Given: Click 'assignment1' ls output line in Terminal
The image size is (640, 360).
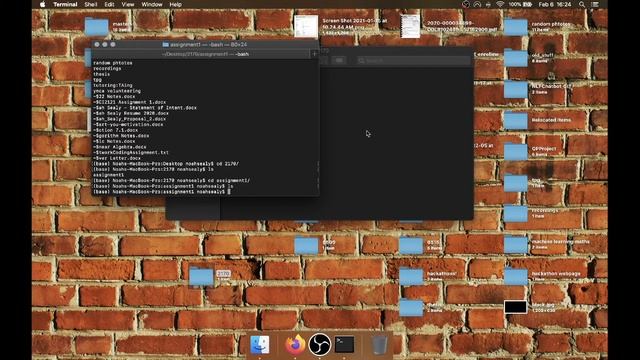Looking at the screenshot, I should point(109,175).
